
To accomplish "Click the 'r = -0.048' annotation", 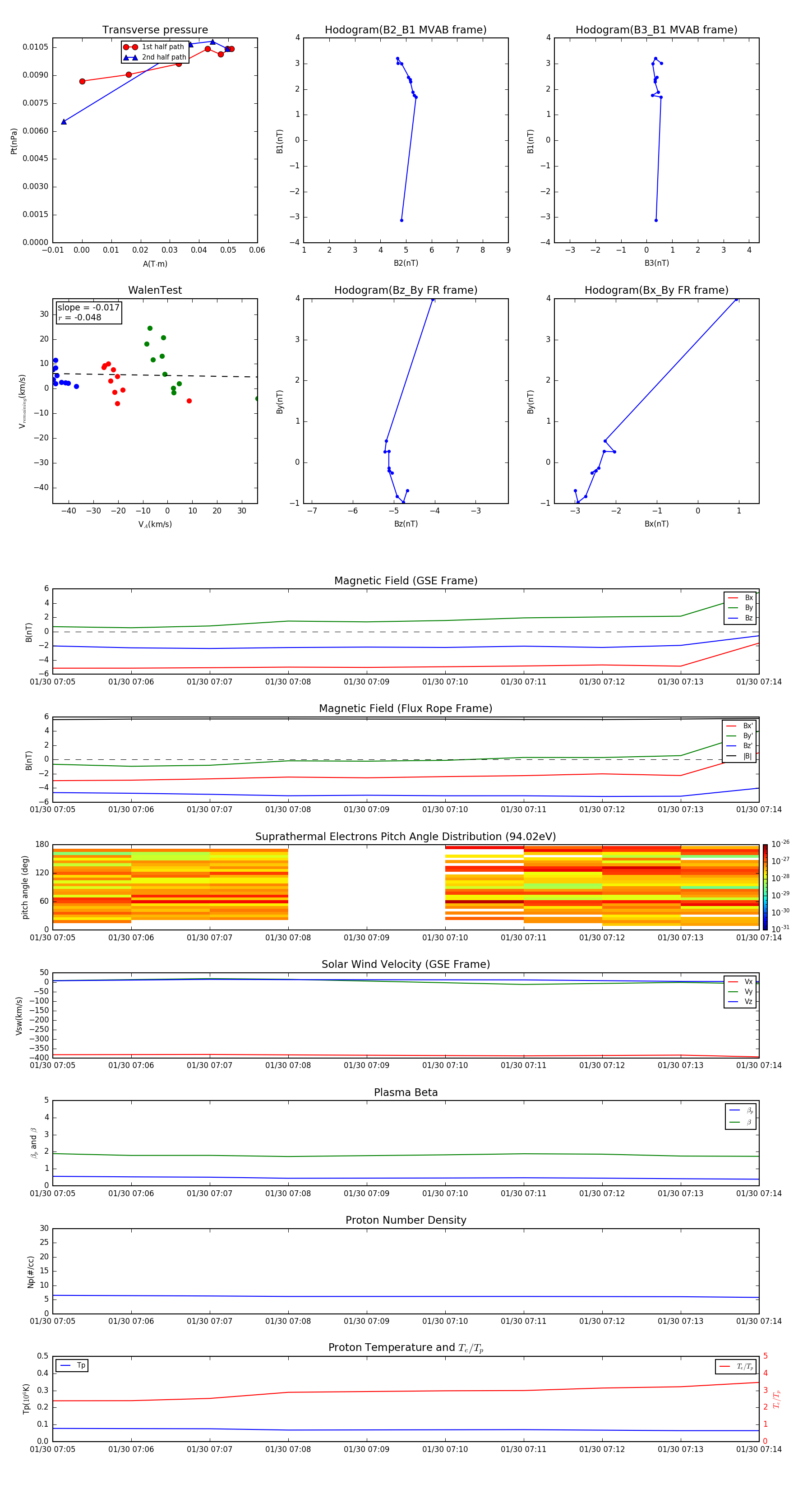I will 80,317.
